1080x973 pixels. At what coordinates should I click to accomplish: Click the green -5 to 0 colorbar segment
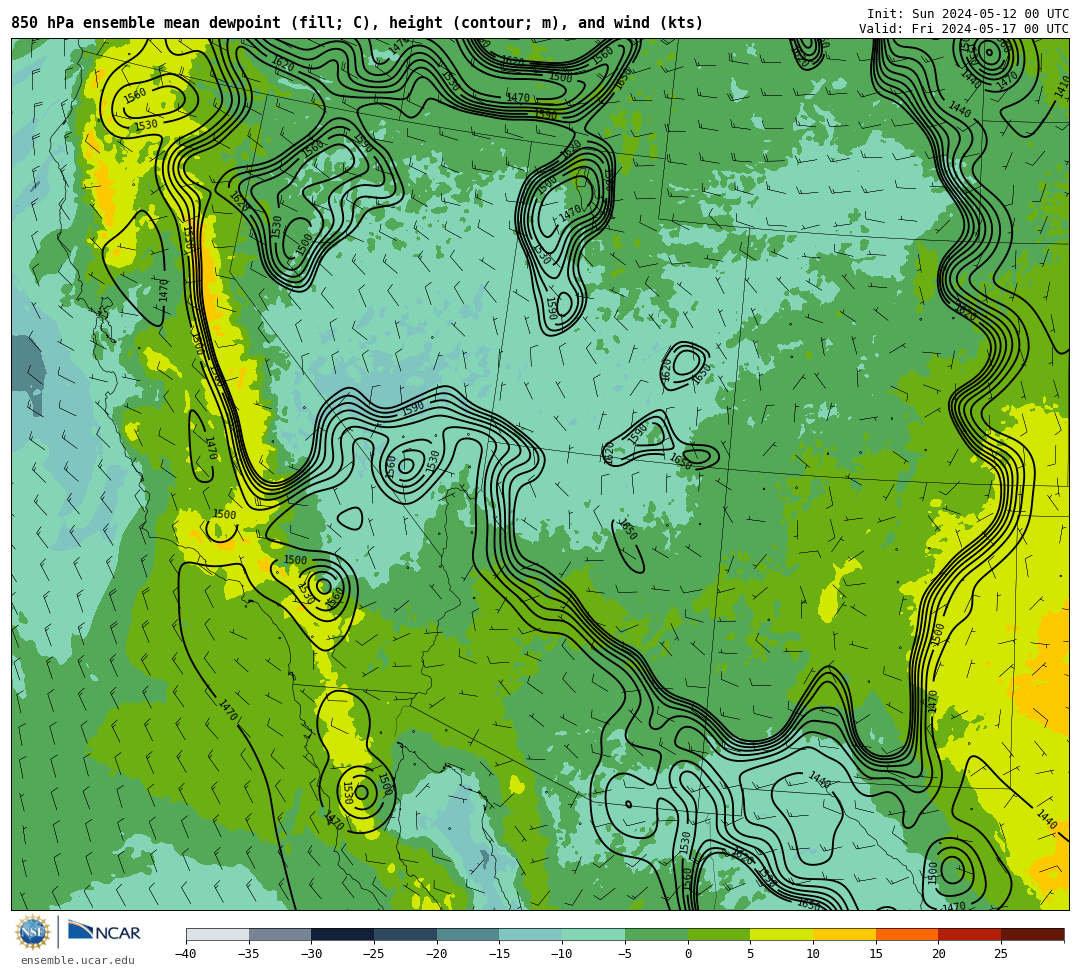tap(656, 934)
